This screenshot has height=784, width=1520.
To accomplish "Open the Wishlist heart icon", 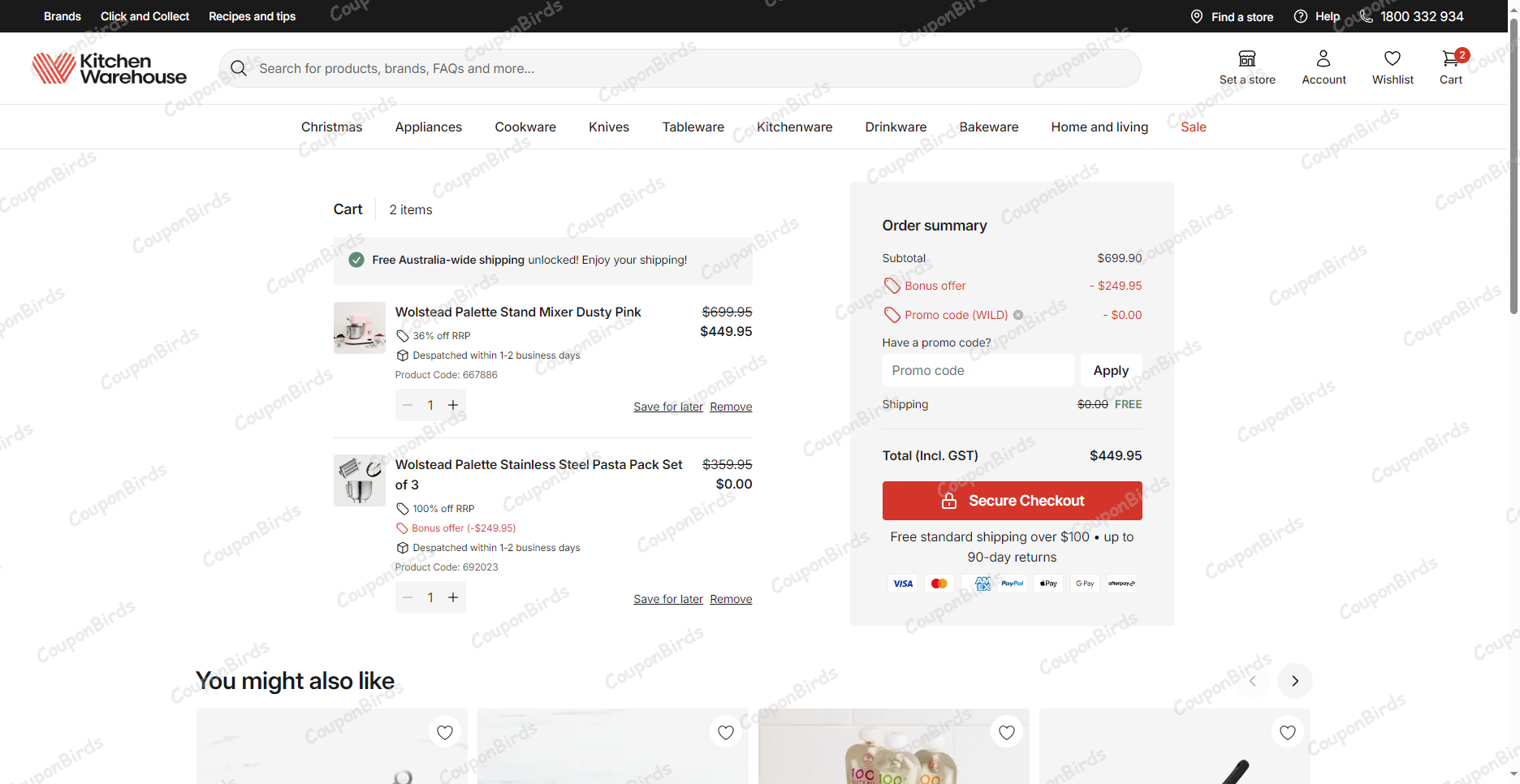I will pyautogui.click(x=1392, y=59).
